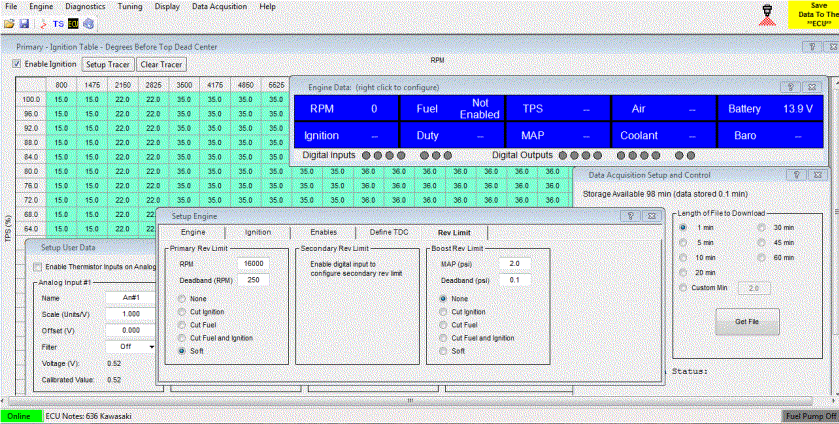This screenshot has width=839, height=424.
Task: Click the Setup Tracer button
Action: [x=108, y=64]
